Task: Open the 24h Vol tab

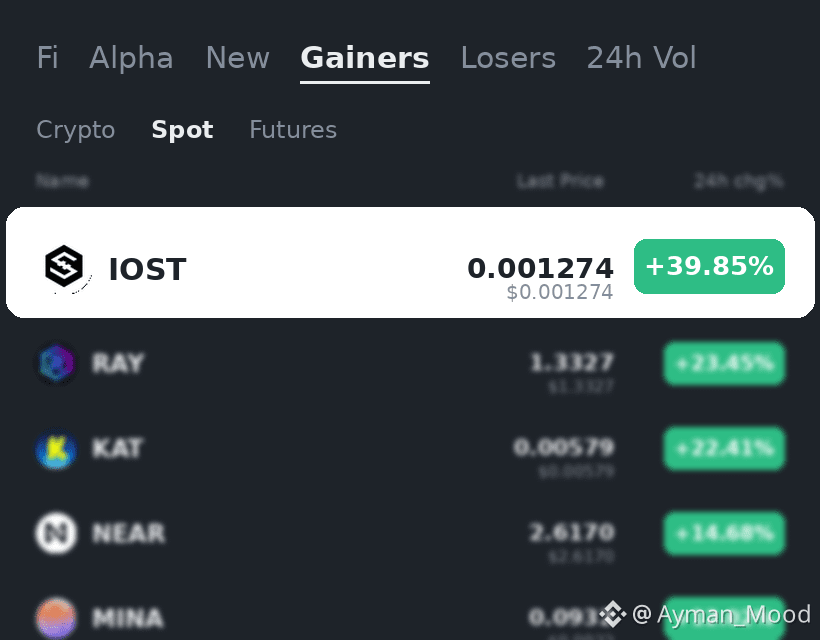Action: coord(641,58)
